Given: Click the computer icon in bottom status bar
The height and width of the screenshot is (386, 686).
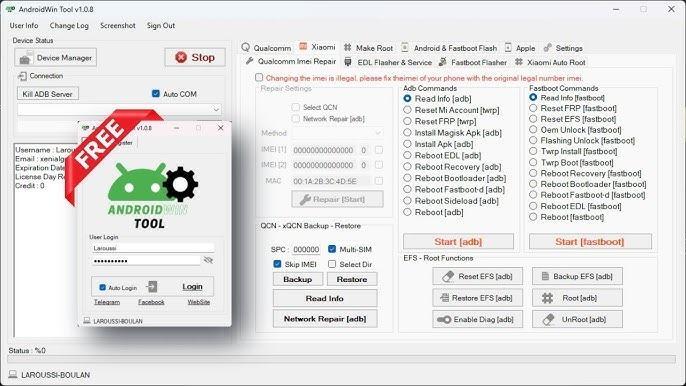Looking at the screenshot, I should coord(13,375).
